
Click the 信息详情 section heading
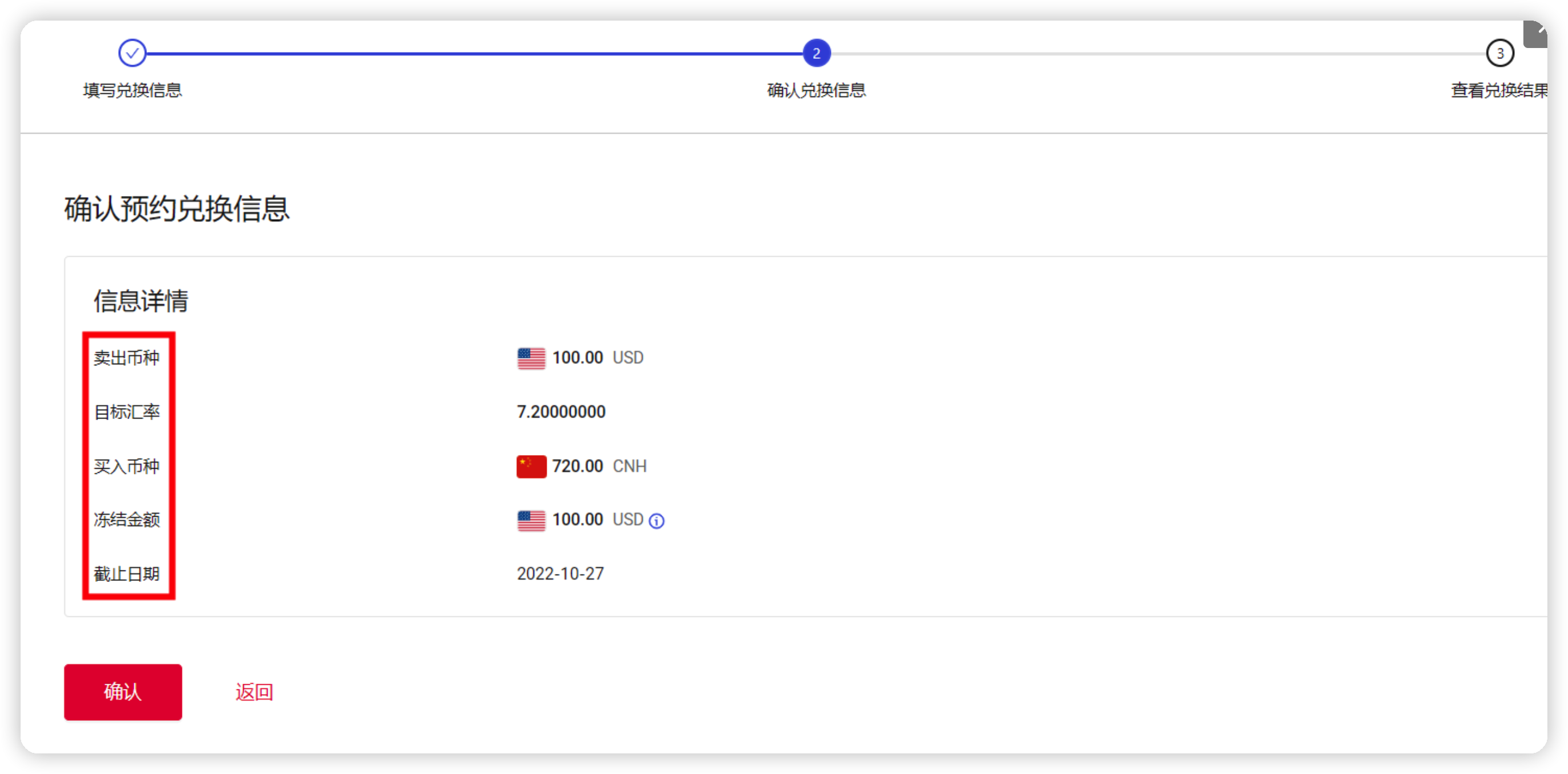141,301
